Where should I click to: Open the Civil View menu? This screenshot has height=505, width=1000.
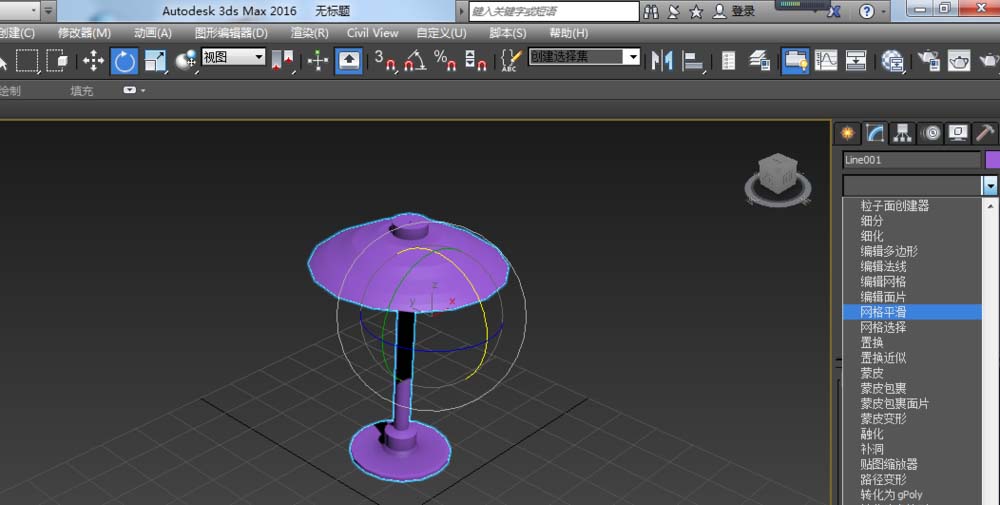tap(372, 33)
